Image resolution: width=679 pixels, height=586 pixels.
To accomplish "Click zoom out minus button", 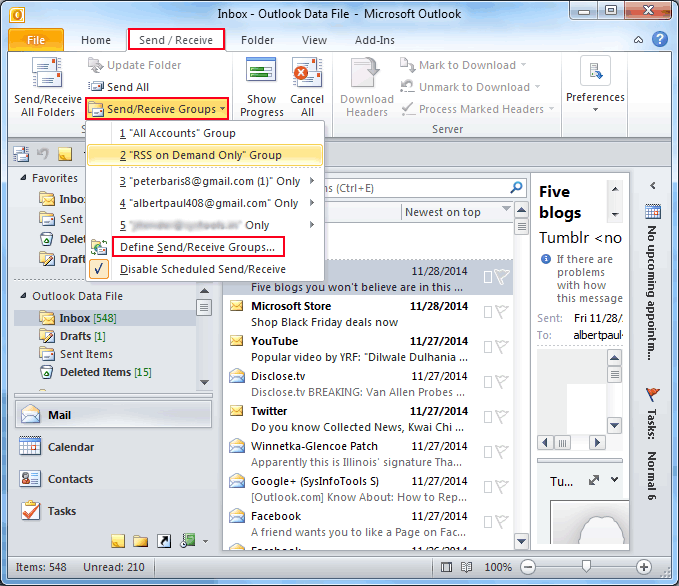I will (x=528, y=567).
